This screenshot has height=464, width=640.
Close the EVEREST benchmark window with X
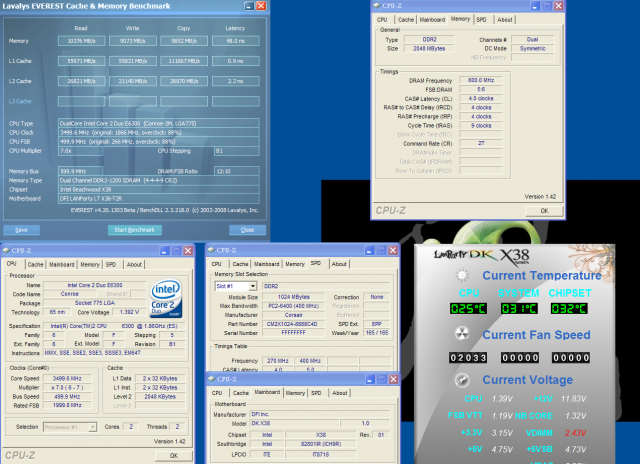pyautogui.click(x=261, y=6)
